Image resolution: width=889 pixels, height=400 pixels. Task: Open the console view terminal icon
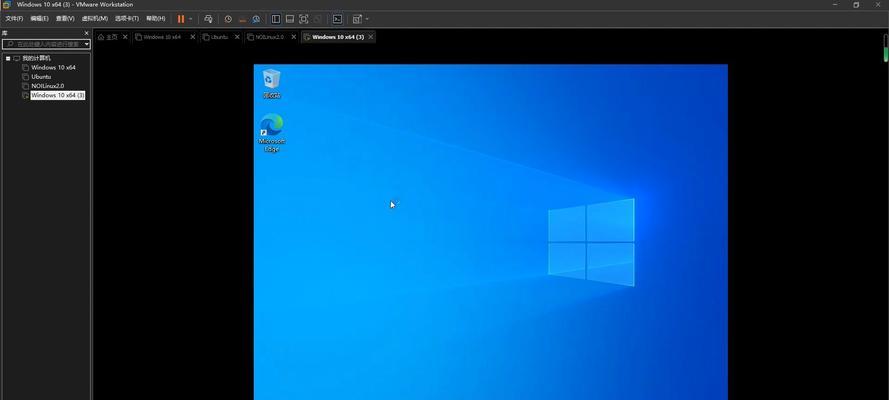tap(337, 19)
